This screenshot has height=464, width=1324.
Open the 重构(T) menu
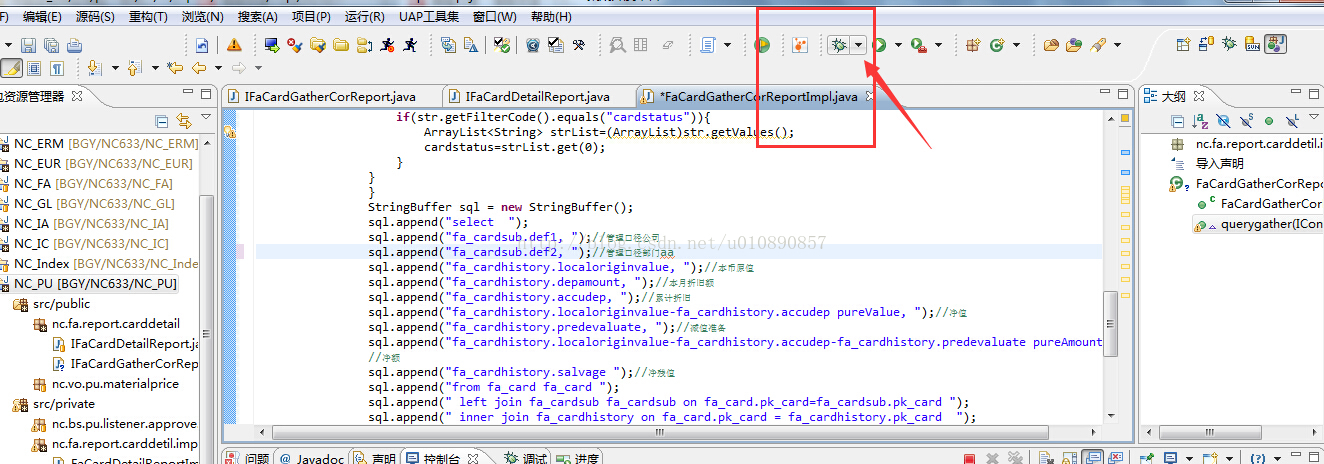click(149, 17)
